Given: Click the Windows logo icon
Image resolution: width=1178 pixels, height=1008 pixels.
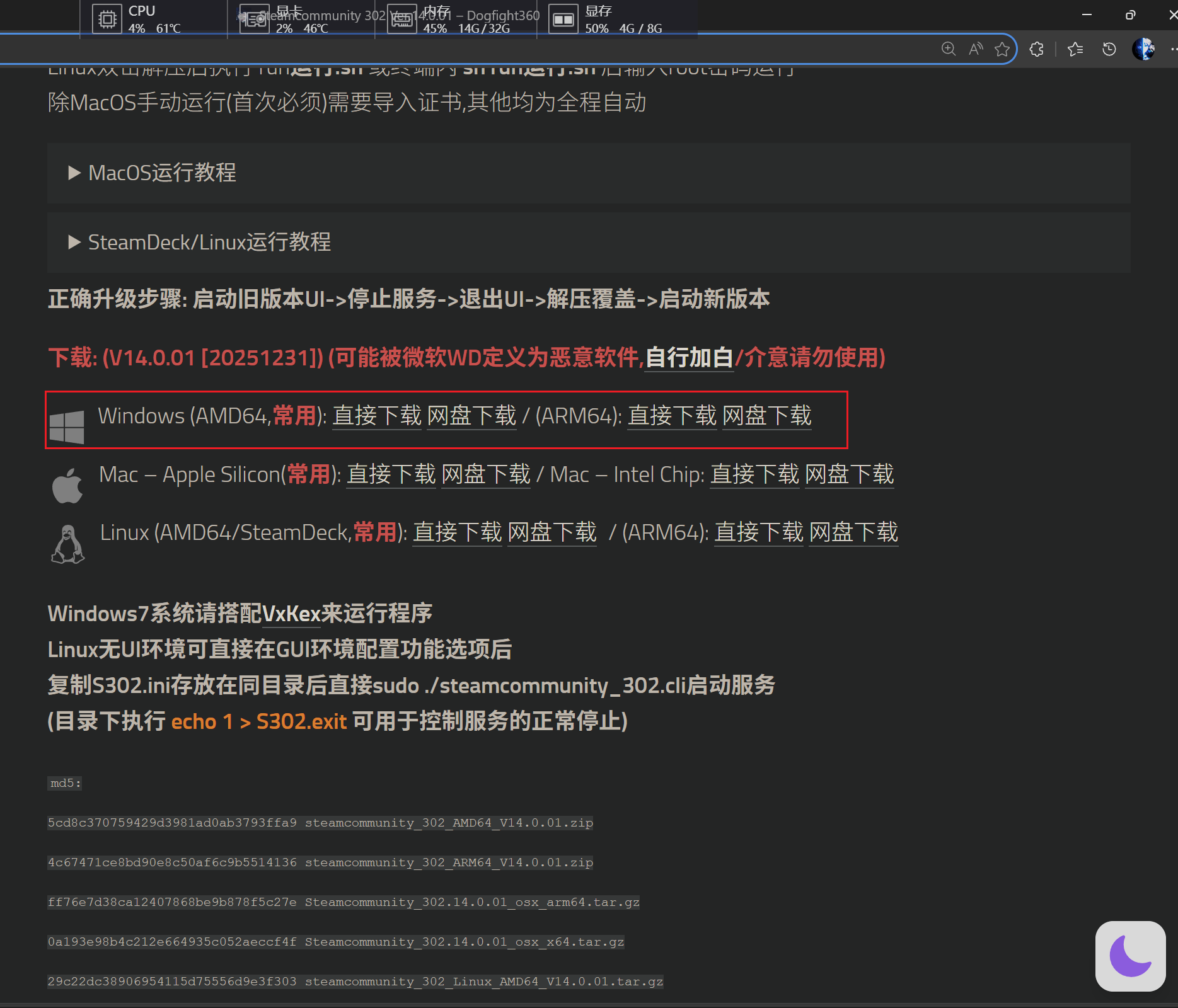Looking at the screenshot, I should click(x=67, y=427).
